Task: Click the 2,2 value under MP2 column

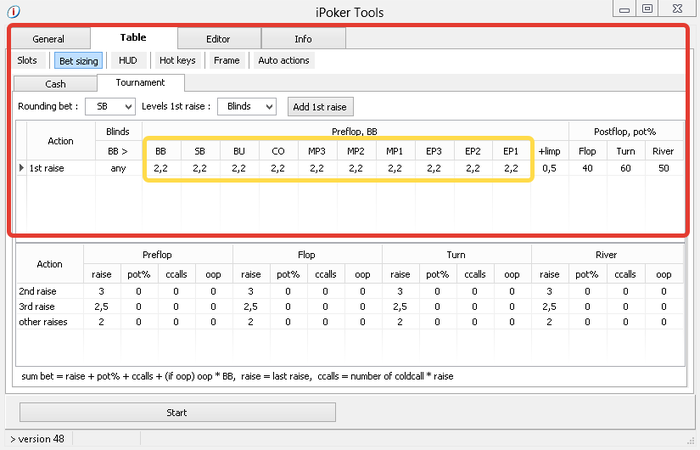Action: 356,168
